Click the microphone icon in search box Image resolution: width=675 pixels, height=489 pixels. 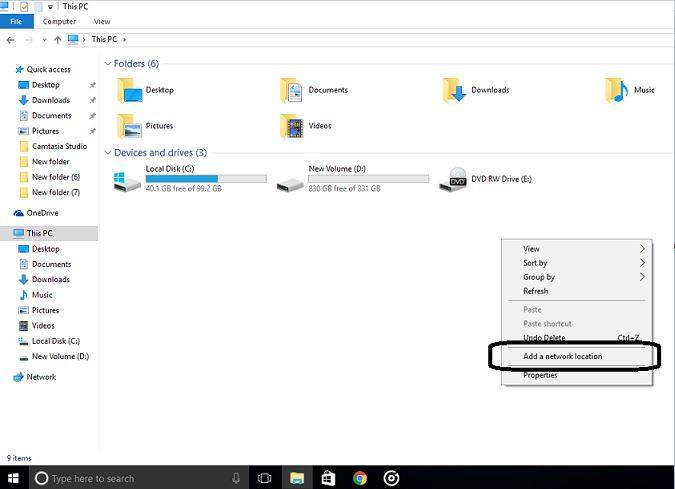click(x=236, y=478)
